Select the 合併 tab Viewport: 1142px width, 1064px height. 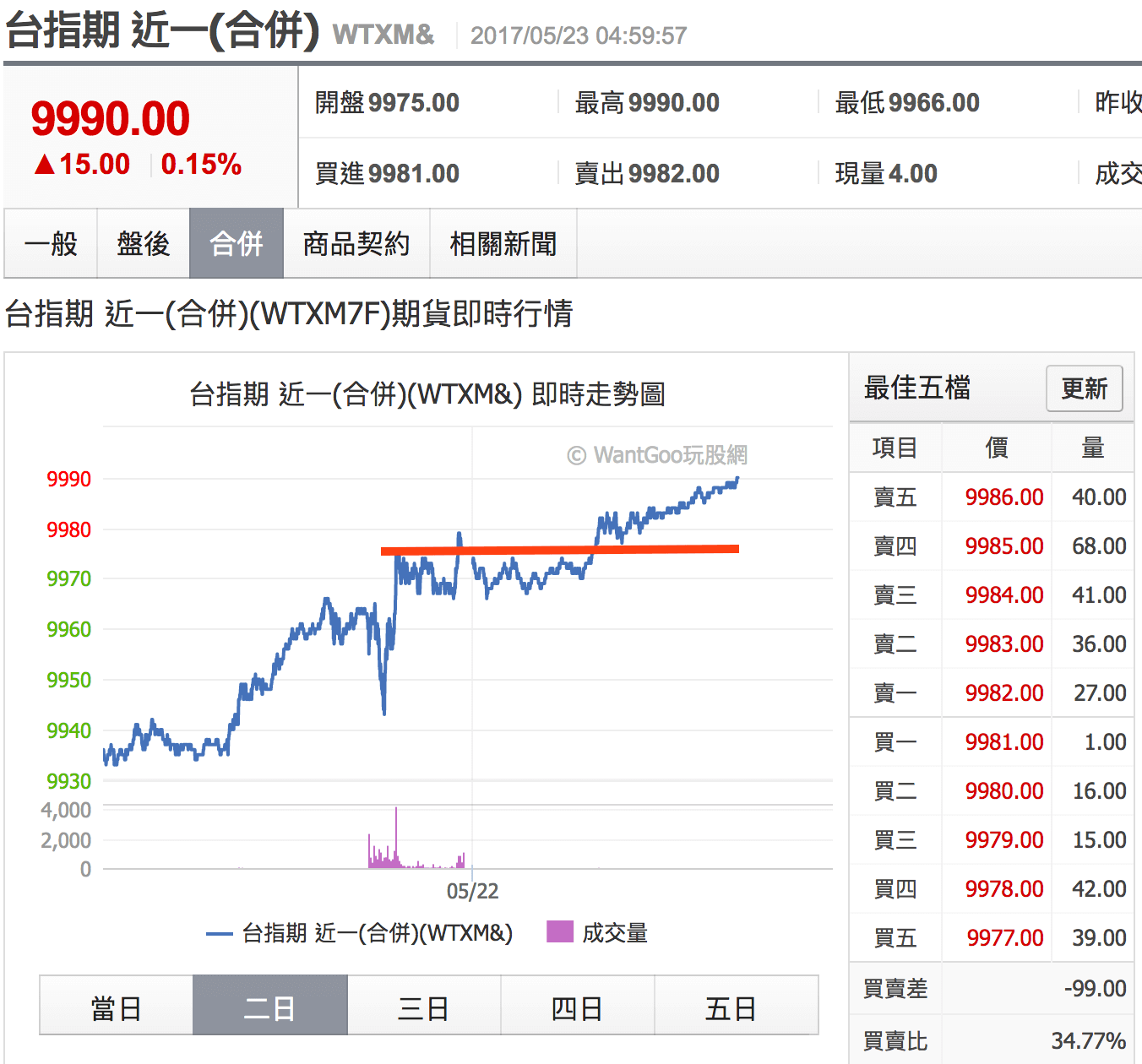(x=237, y=244)
